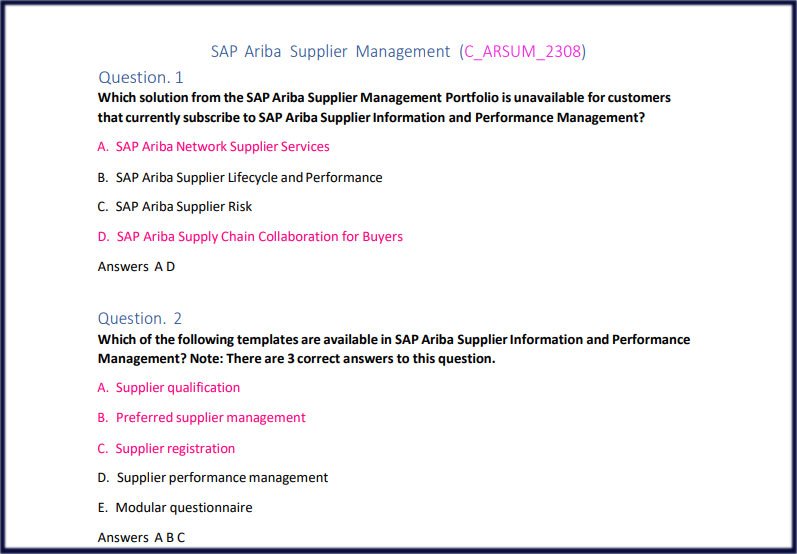Click the Question. 1 heading
The image size is (797, 554).
[141, 77]
